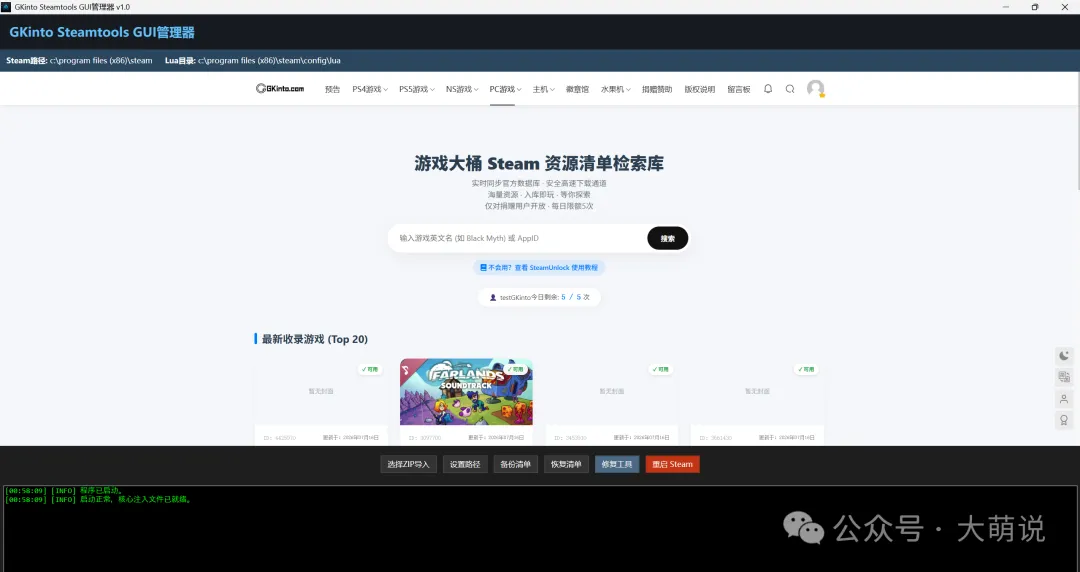Click the game name or AppID search field
The height and width of the screenshot is (572, 1080).
[517, 238]
